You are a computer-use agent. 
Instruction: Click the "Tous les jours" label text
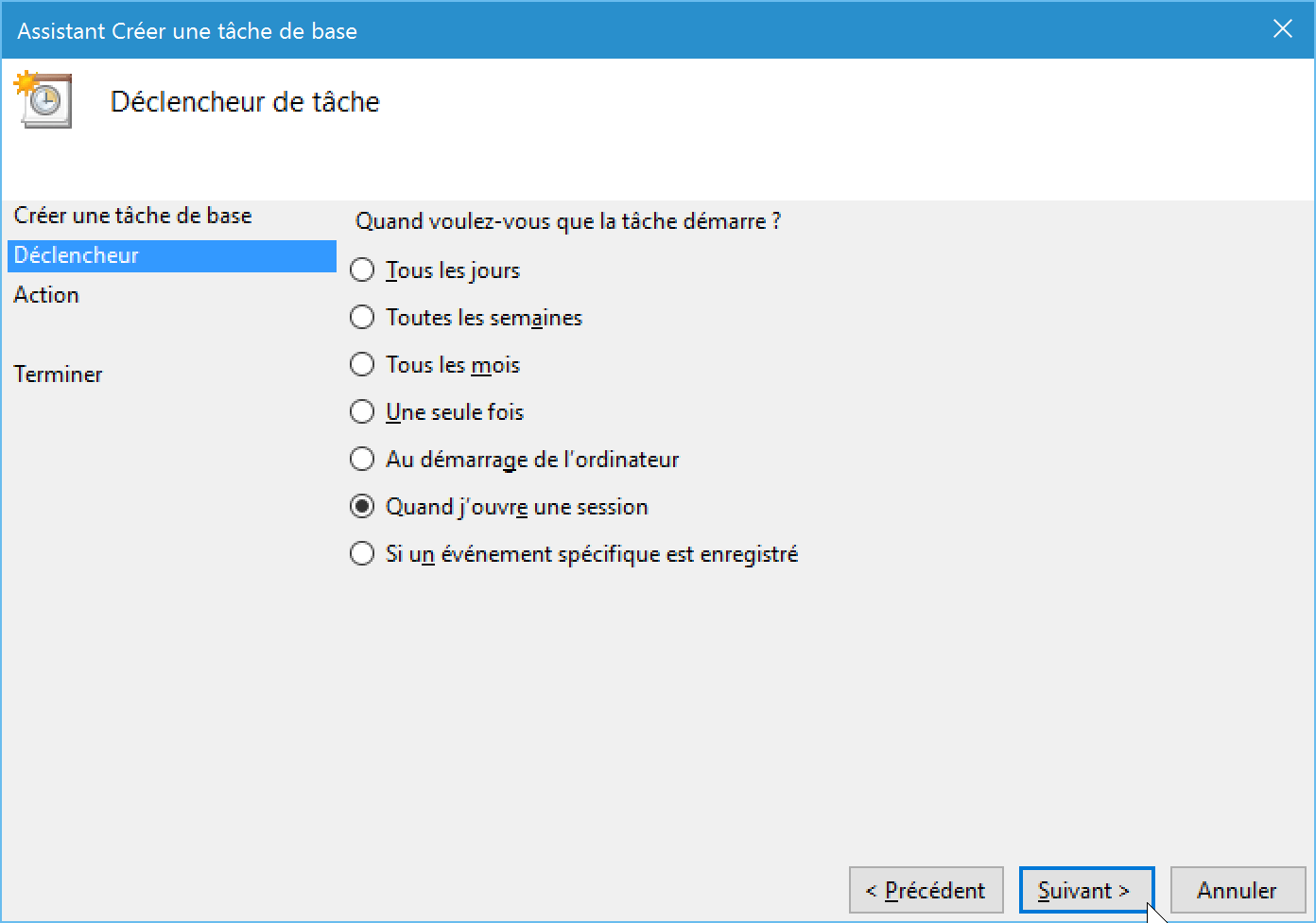coord(453,270)
